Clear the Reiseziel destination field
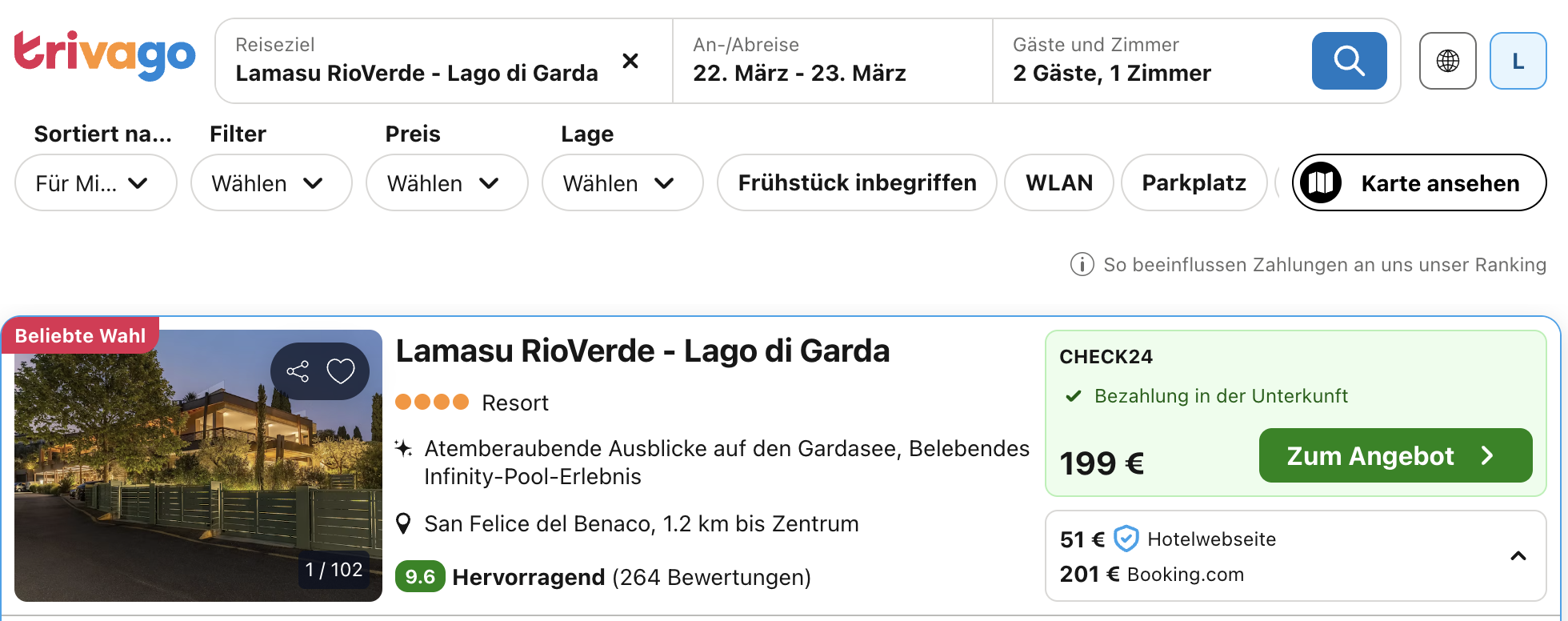1568x621 pixels. [630, 61]
